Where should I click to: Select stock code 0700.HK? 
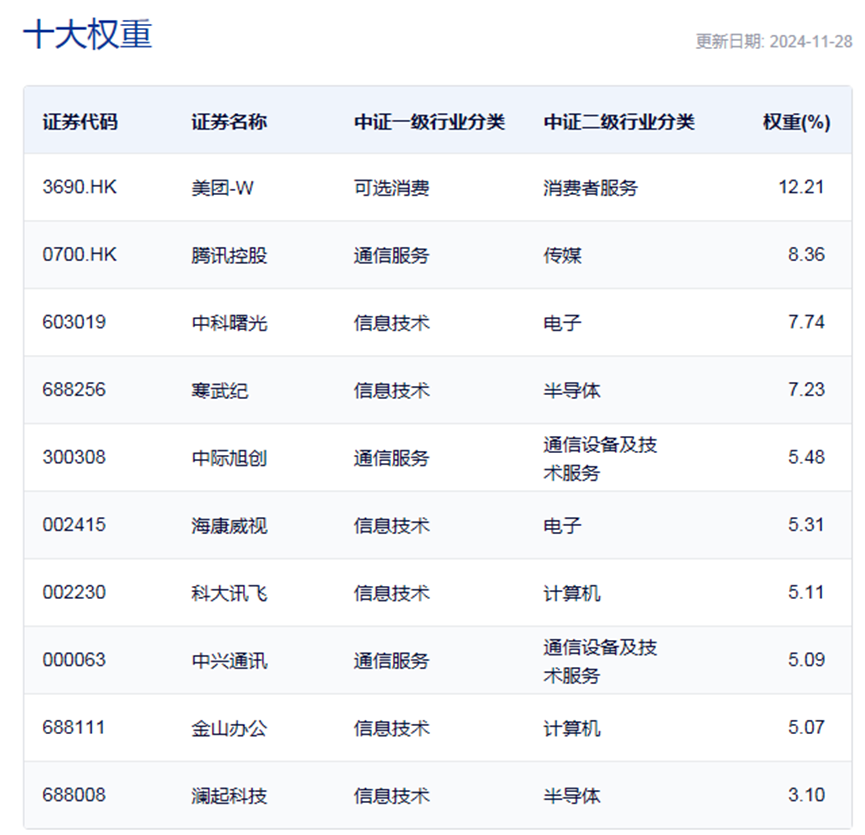click(79, 255)
